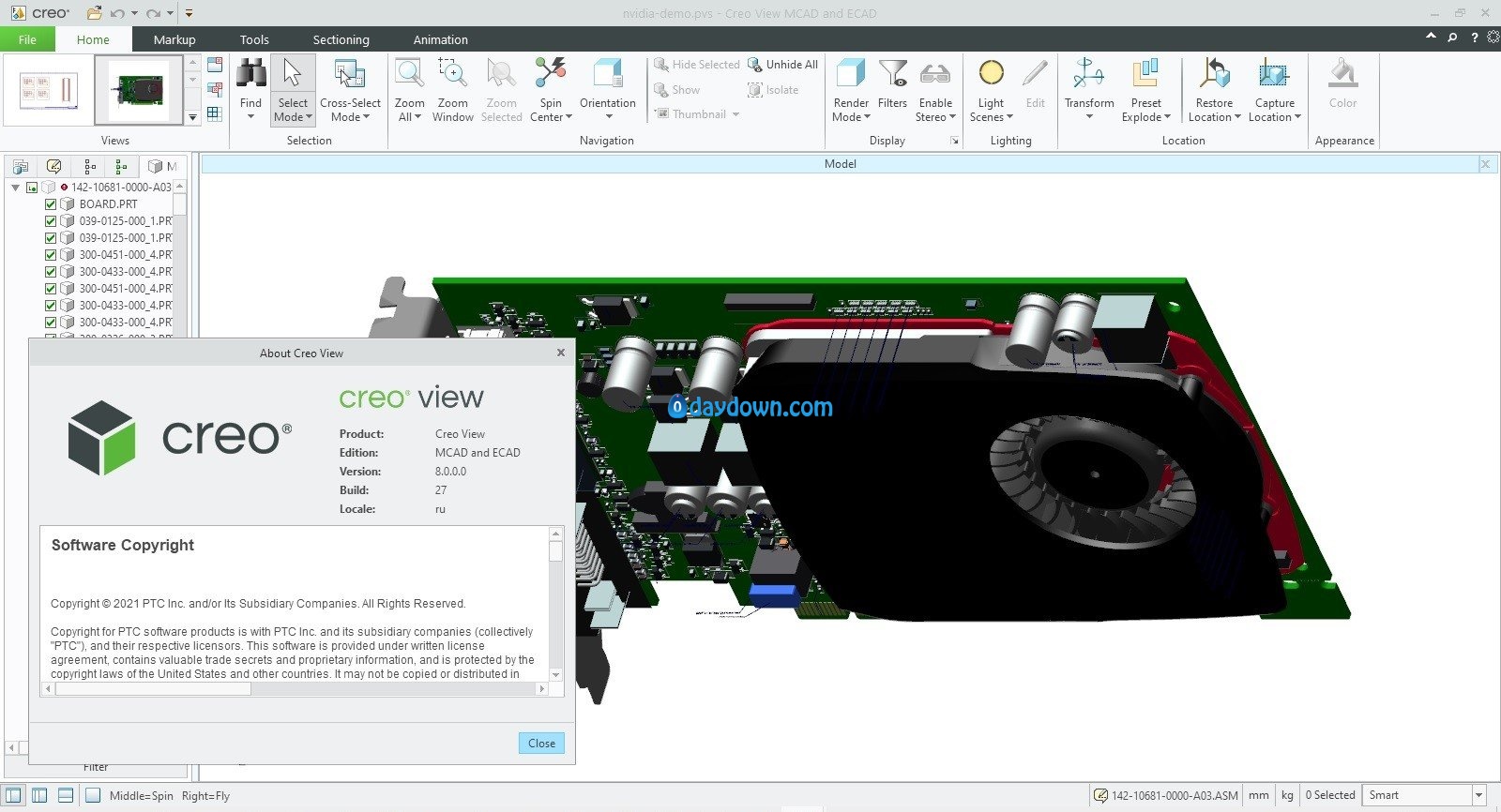Toggle visibility of assembly 142-10681-0000-A03
This screenshot has width=1501, height=812.
point(32,187)
